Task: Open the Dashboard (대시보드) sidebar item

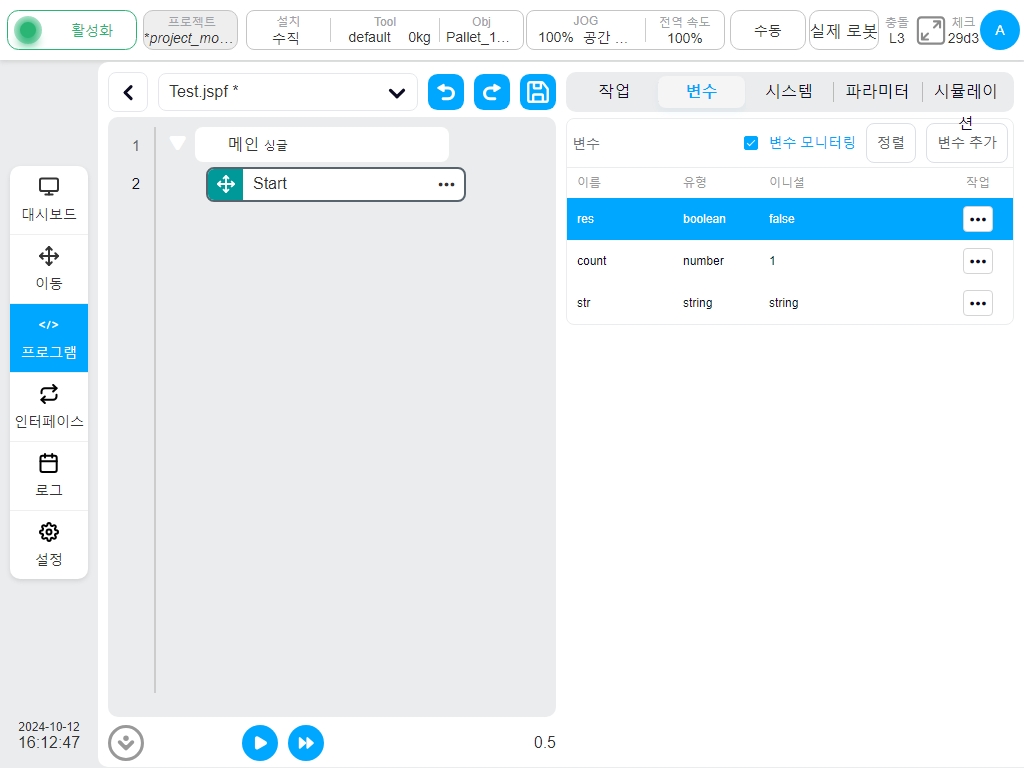Action: 49,200
